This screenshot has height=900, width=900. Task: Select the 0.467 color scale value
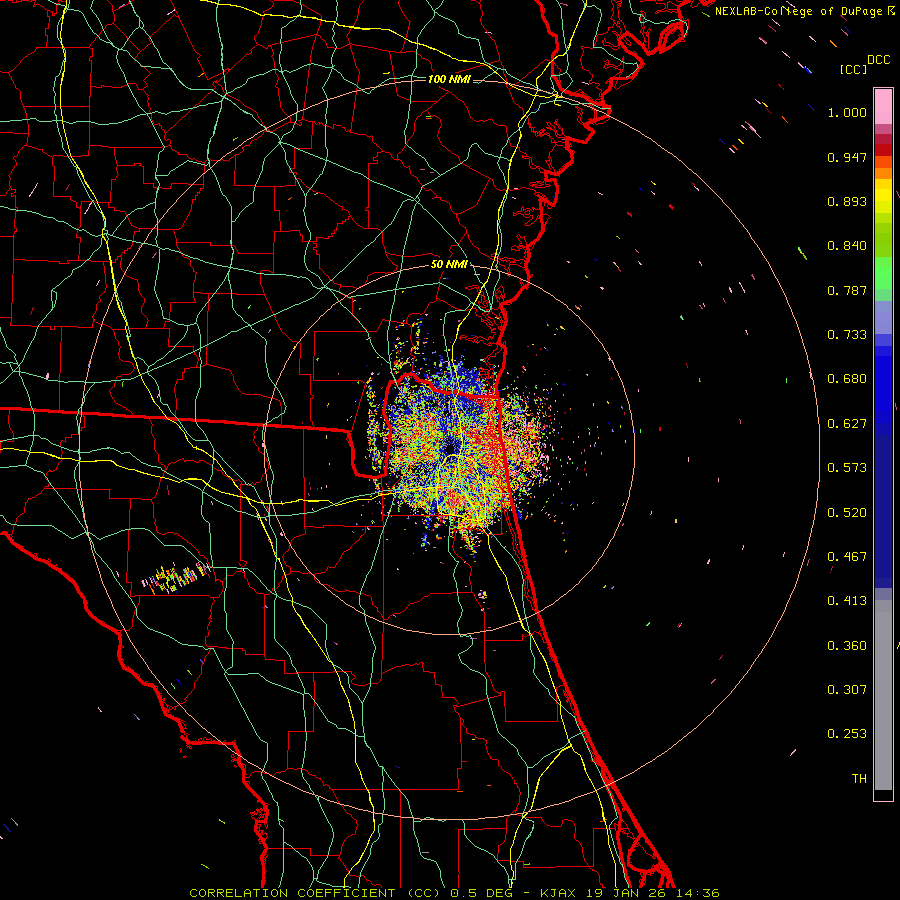coord(847,557)
